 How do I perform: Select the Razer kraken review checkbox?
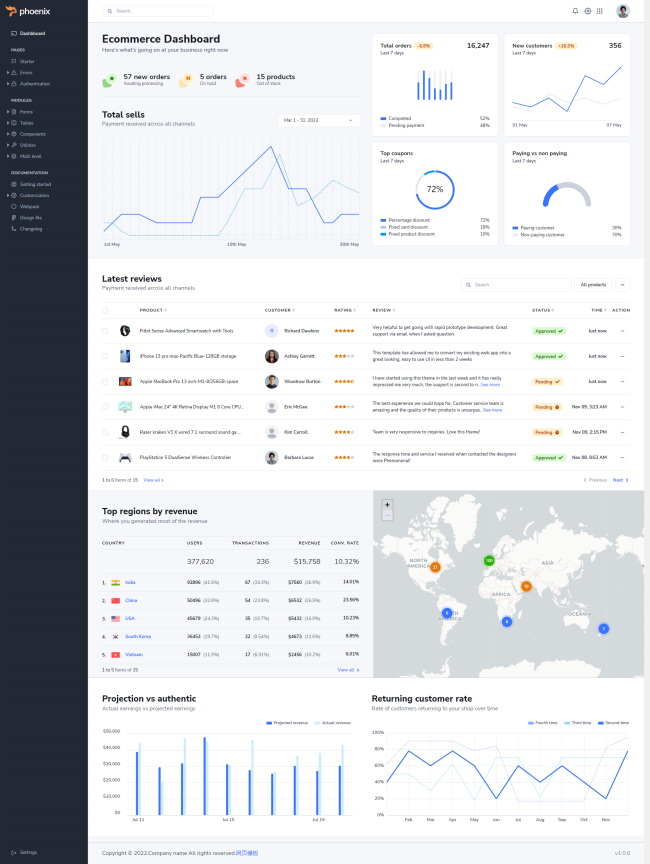tap(105, 432)
